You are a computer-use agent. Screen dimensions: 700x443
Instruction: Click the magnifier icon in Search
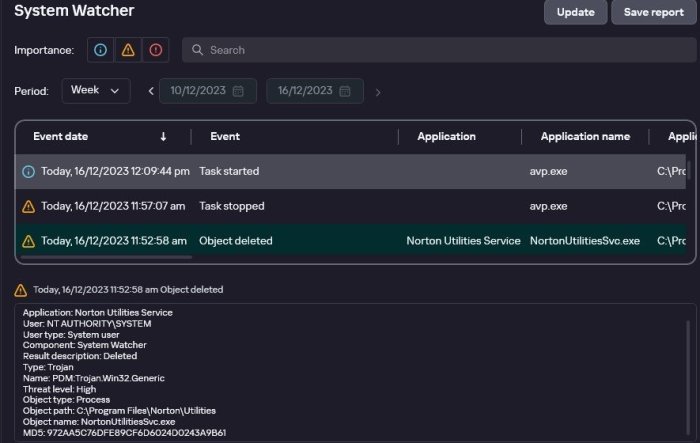pos(197,50)
